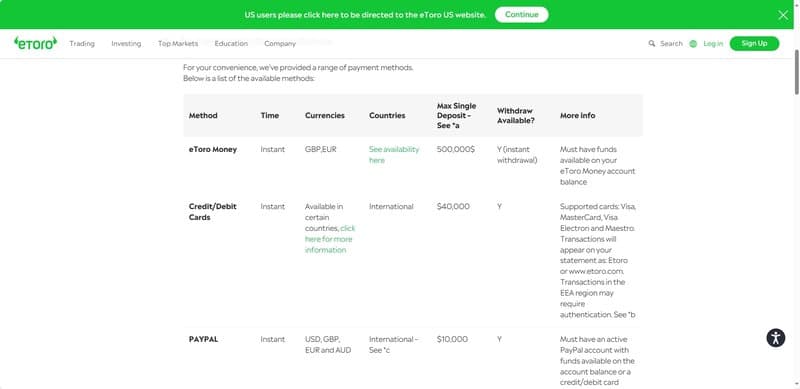Expand the Company menu
The width and height of the screenshot is (800, 389).
(280, 44)
